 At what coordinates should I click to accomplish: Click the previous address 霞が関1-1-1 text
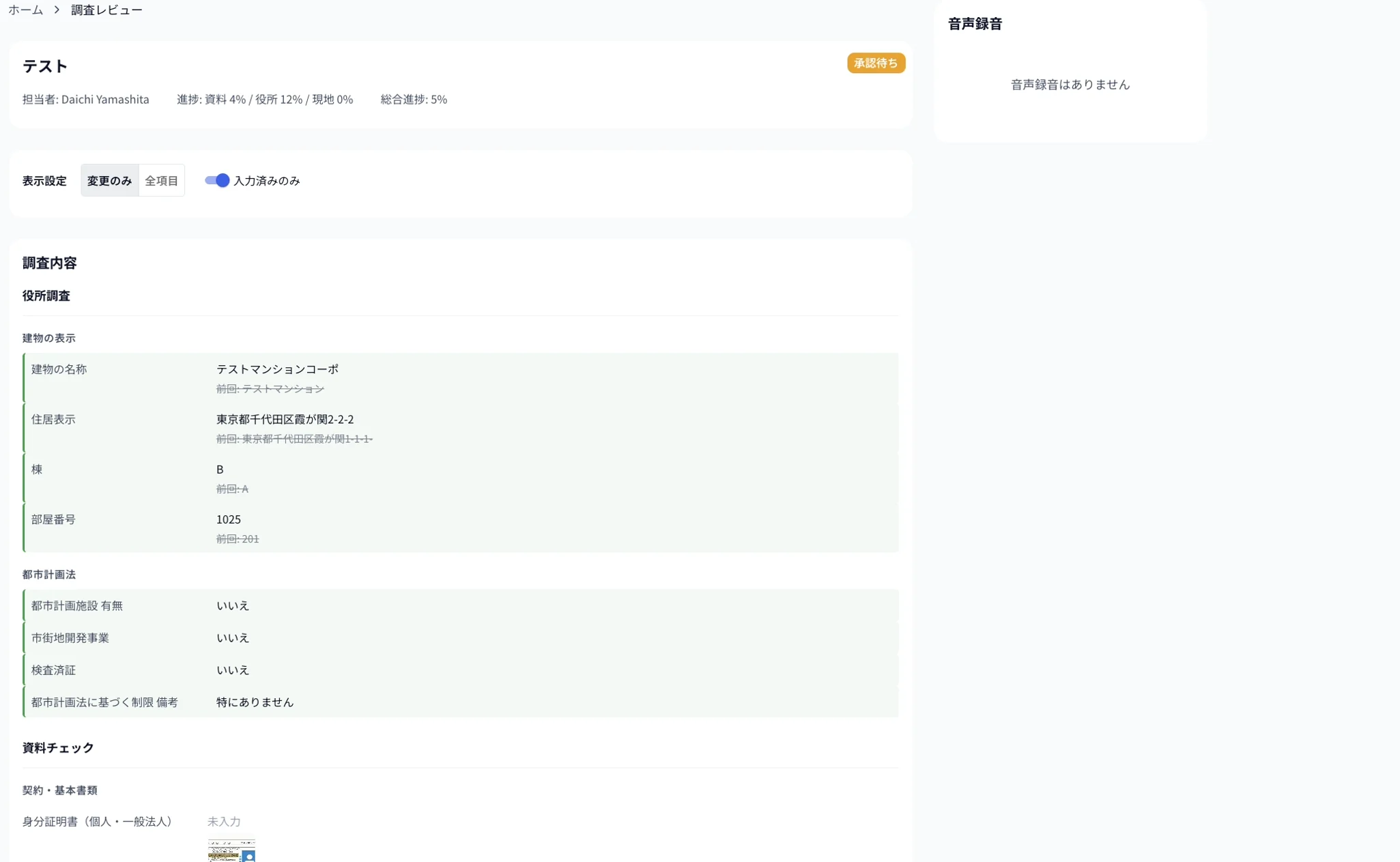pos(294,439)
